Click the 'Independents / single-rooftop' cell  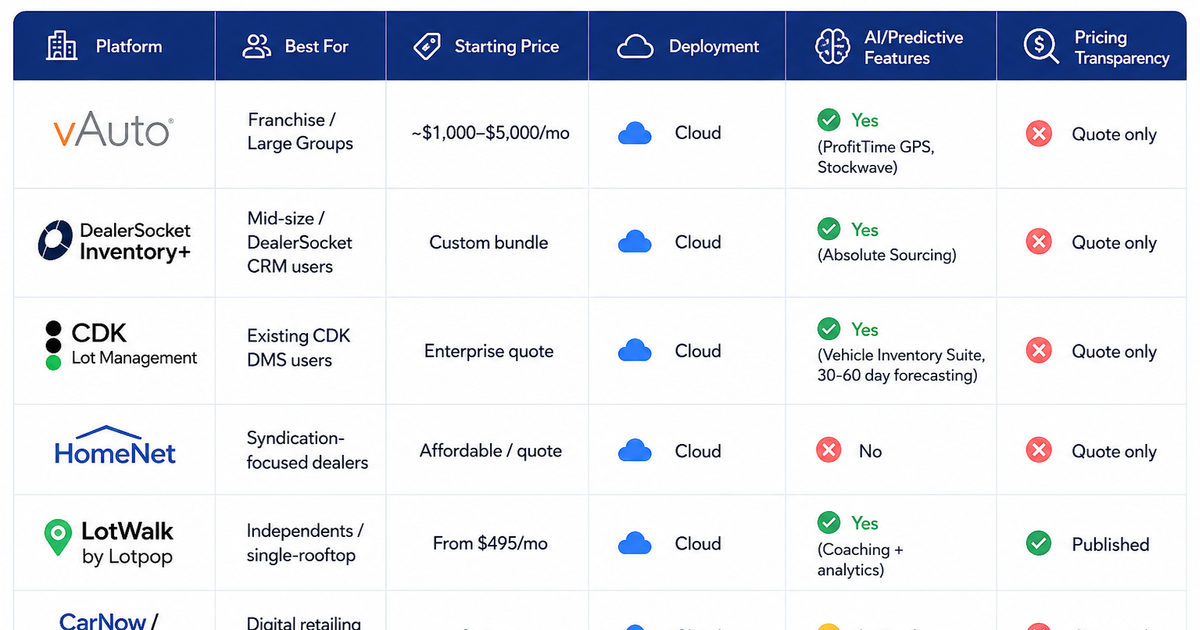[x=305, y=543]
